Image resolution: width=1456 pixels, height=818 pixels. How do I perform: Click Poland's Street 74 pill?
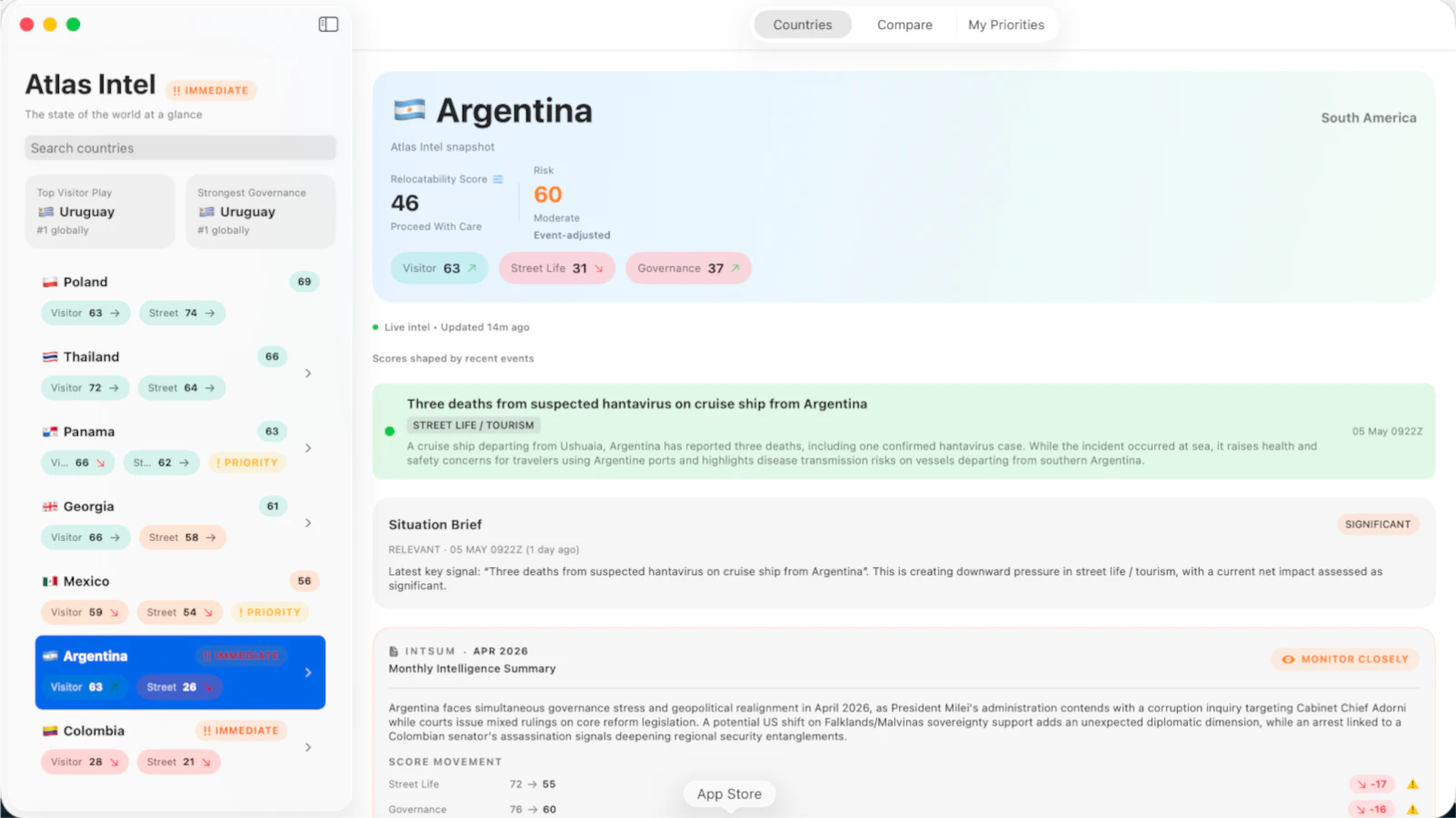point(182,313)
